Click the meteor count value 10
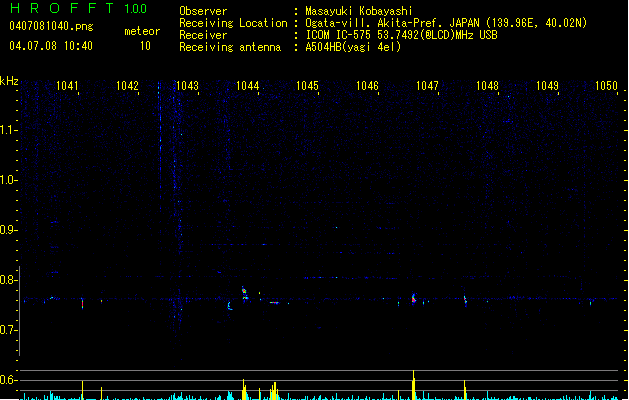Screen dimensions: 629x400 tap(145, 46)
